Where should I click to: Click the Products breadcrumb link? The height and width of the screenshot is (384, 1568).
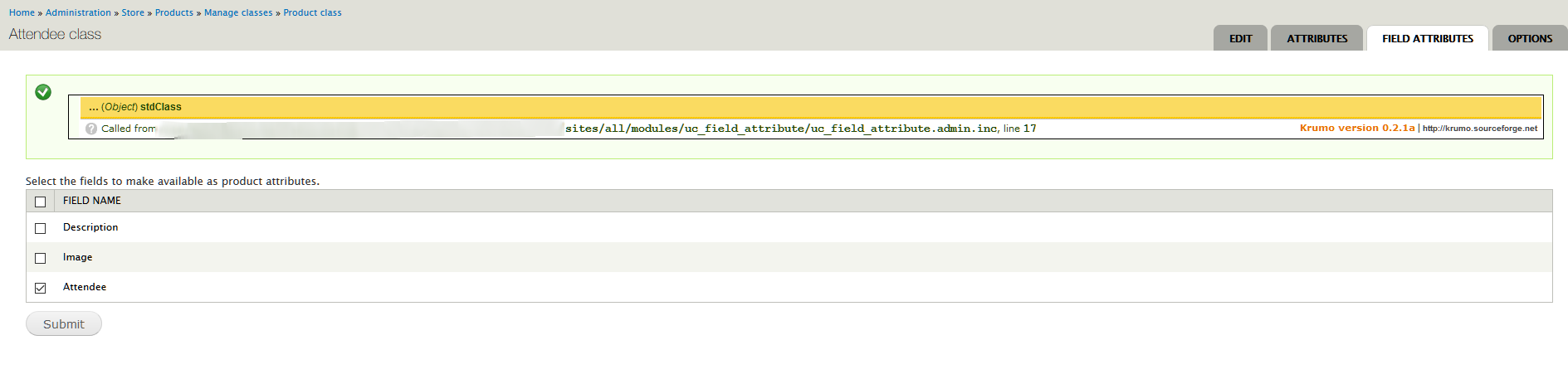[x=173, y=12]
